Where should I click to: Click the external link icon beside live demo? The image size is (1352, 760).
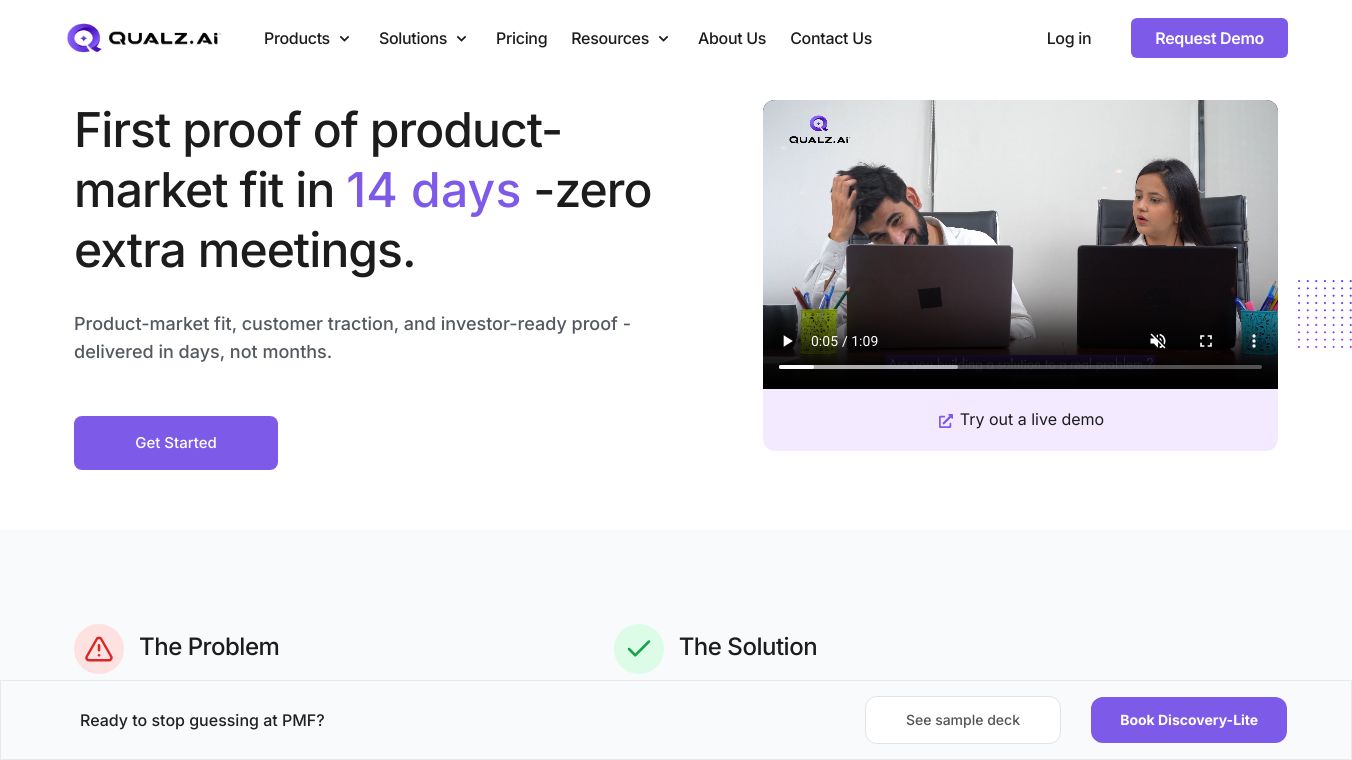[945, 421]
